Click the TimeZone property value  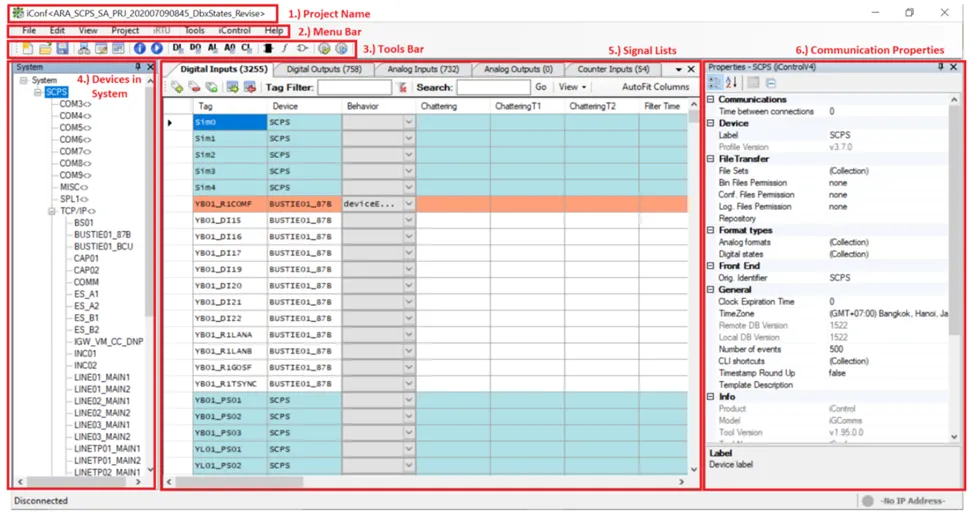point(888,313)
